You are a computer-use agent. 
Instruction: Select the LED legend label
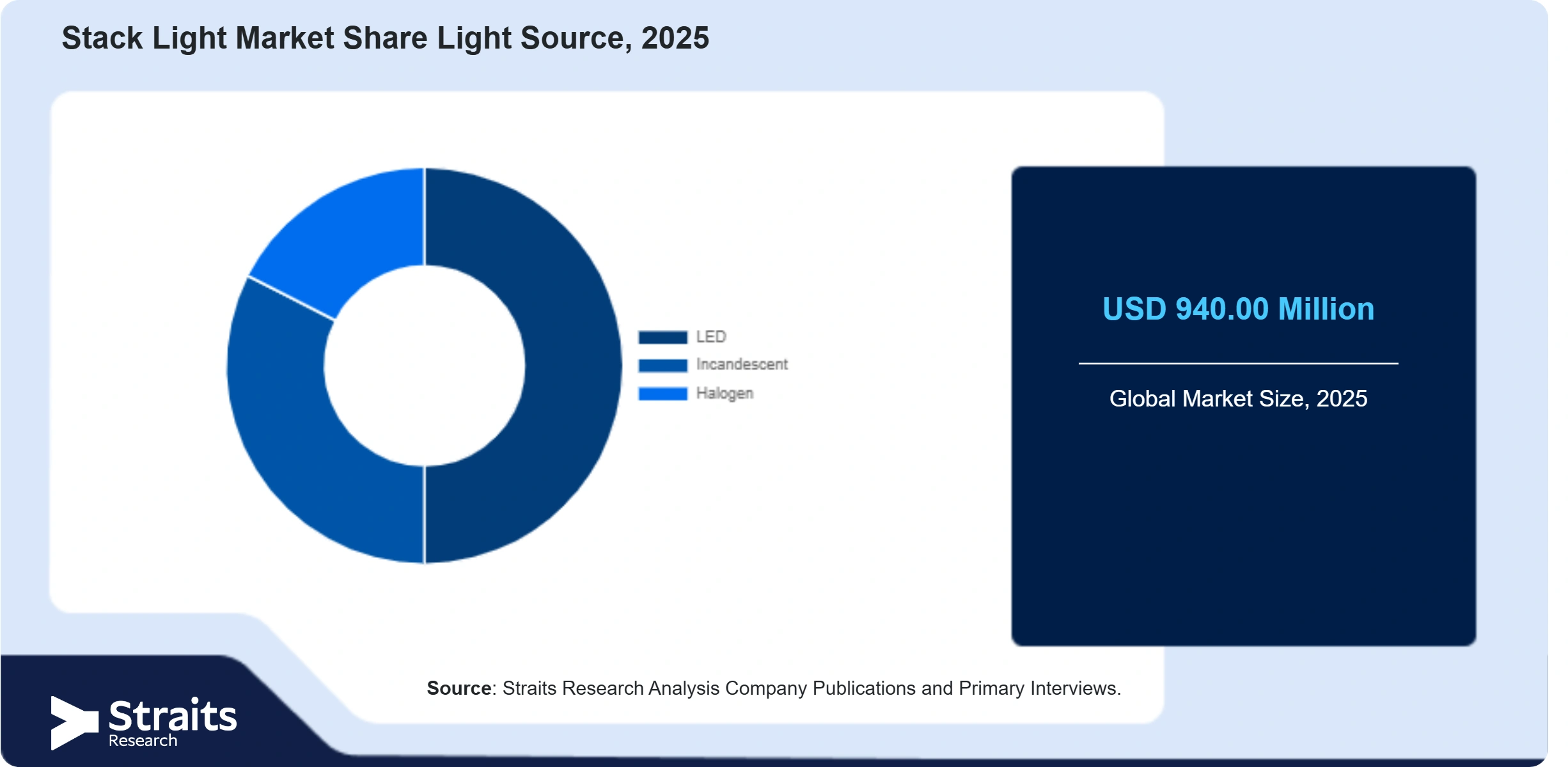pyautogui.click(x=711, y=337)
